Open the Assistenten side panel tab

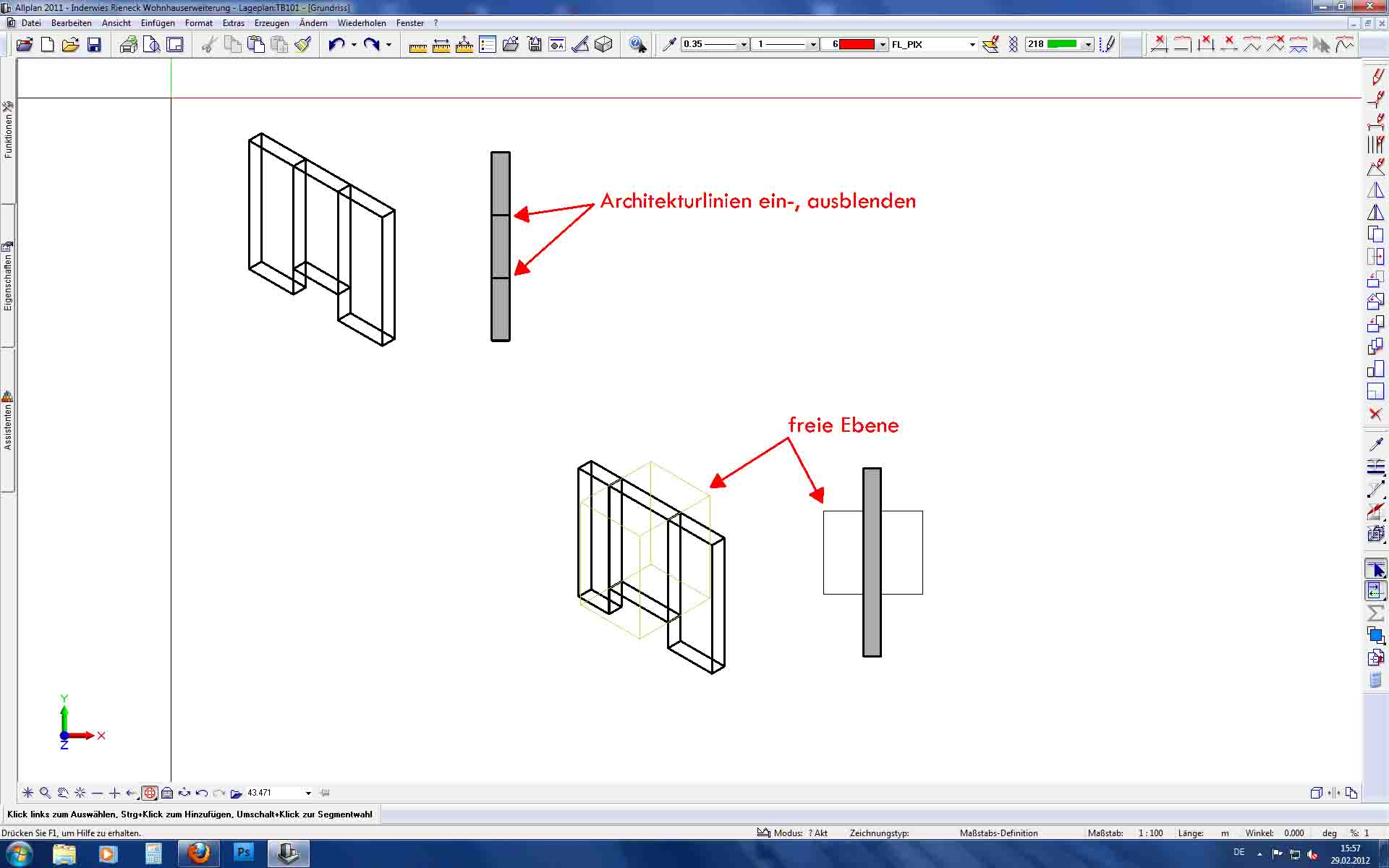click(8, 420)
